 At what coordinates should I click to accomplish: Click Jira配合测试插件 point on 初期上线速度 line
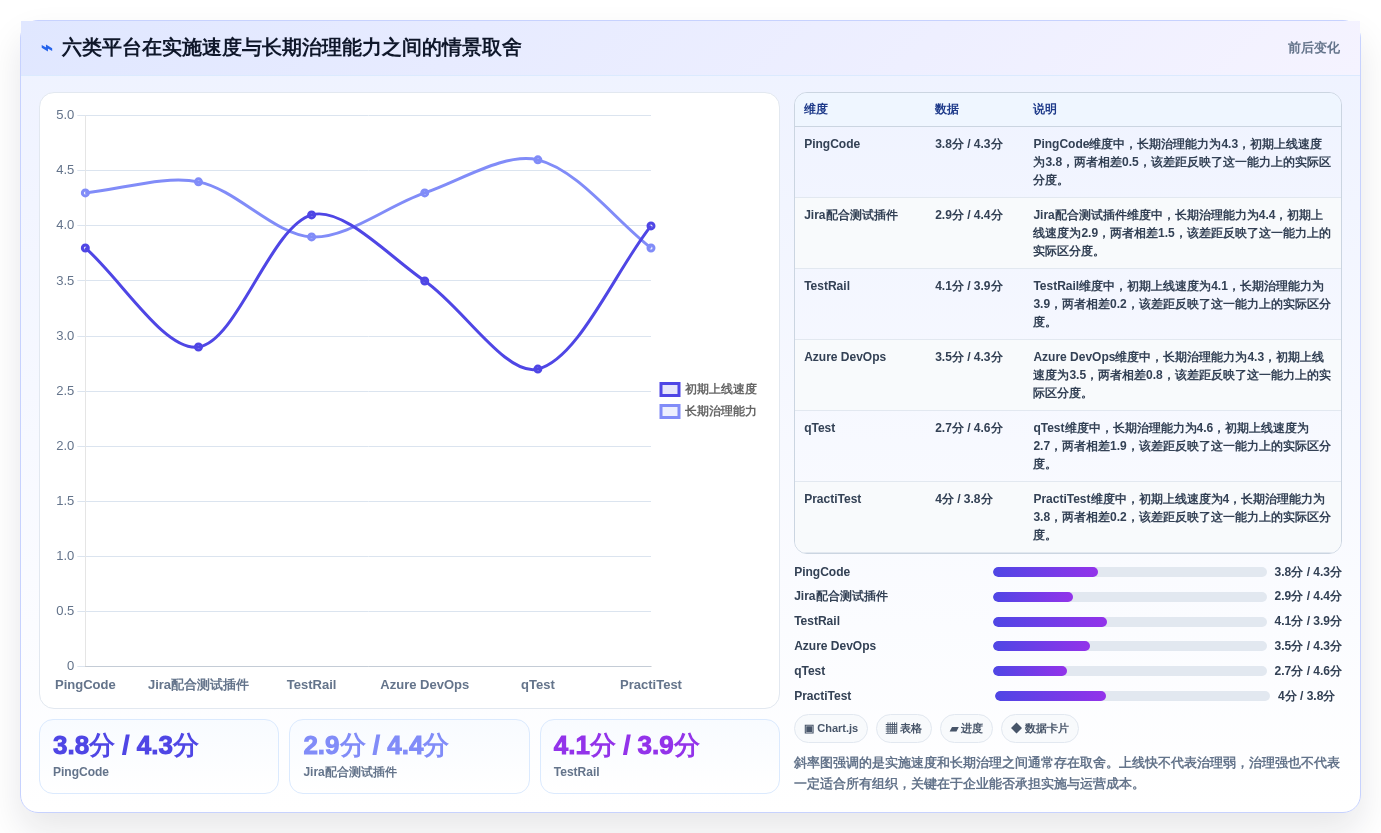point(198,347)
